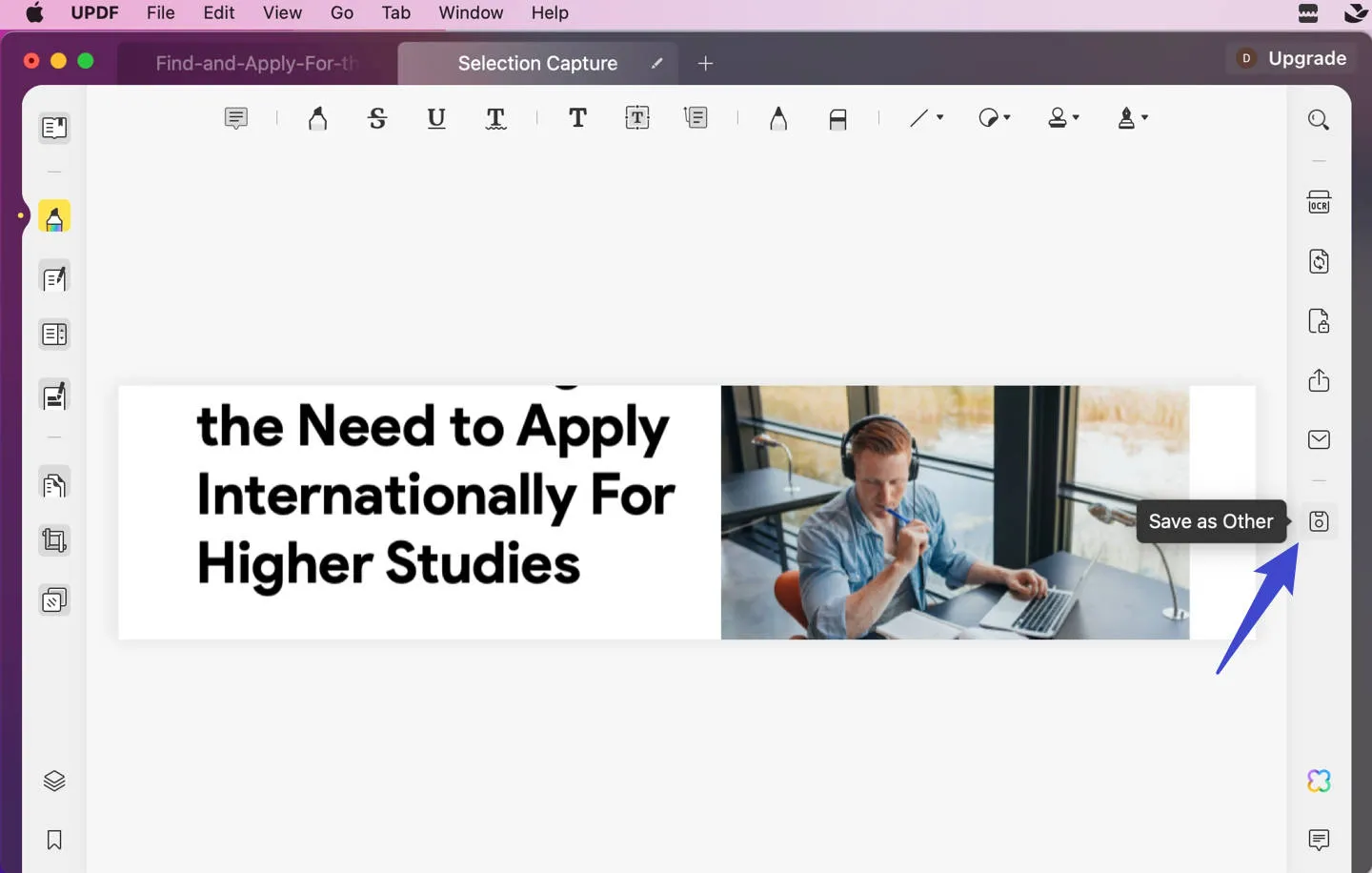Add a comment with the sticky note tool
Image resolution: width=1372 pixels, height=873 pixels.
pos(235,117)
